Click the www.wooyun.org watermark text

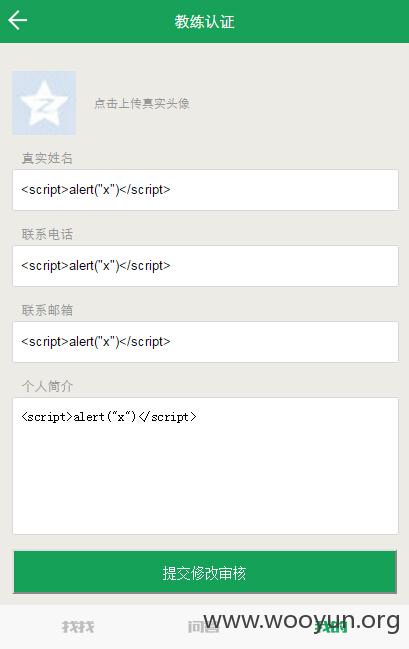pyautogui.click(x=301, y=621)
